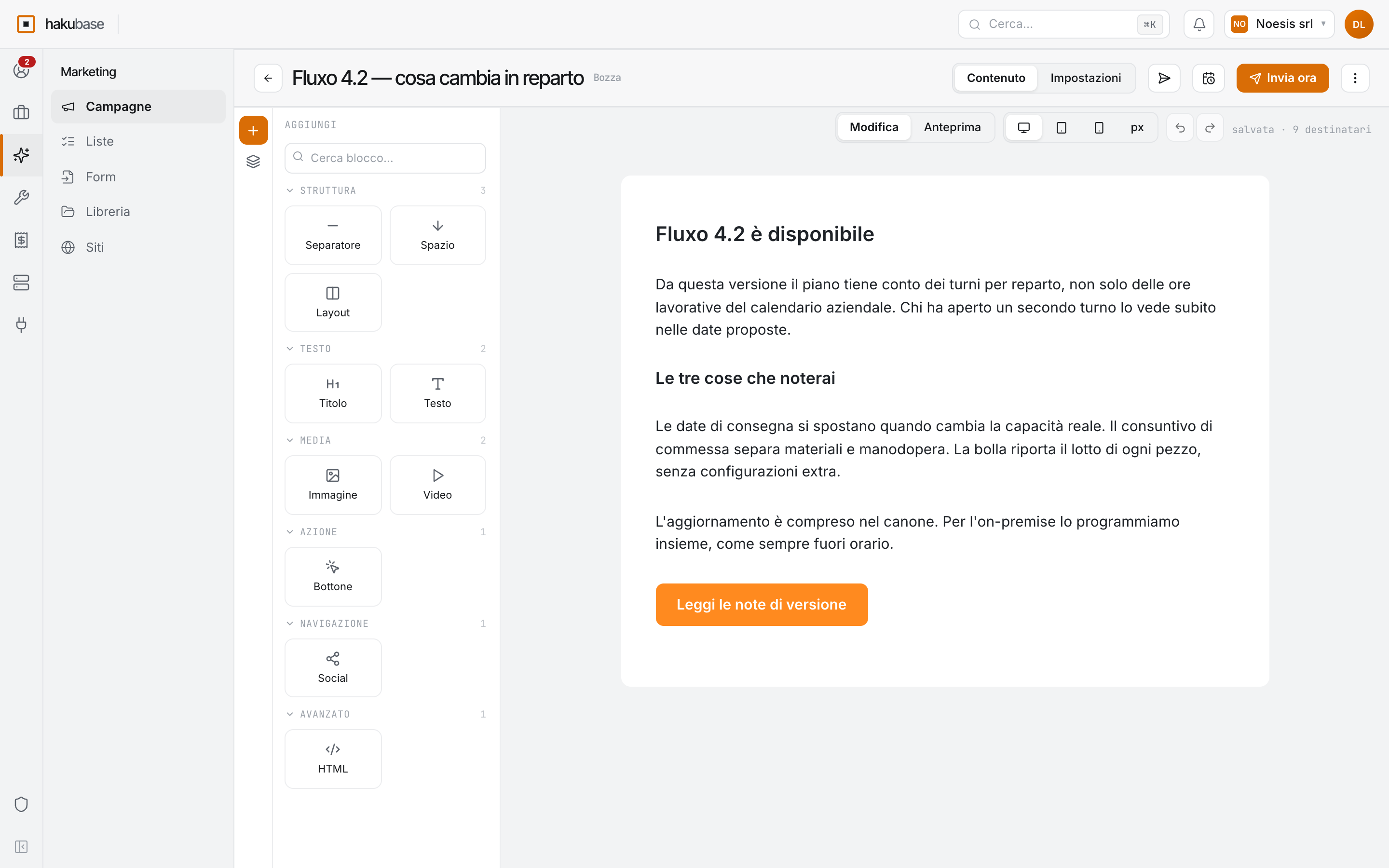
Task: Switch to tablet preview width
Action: 1061,127
